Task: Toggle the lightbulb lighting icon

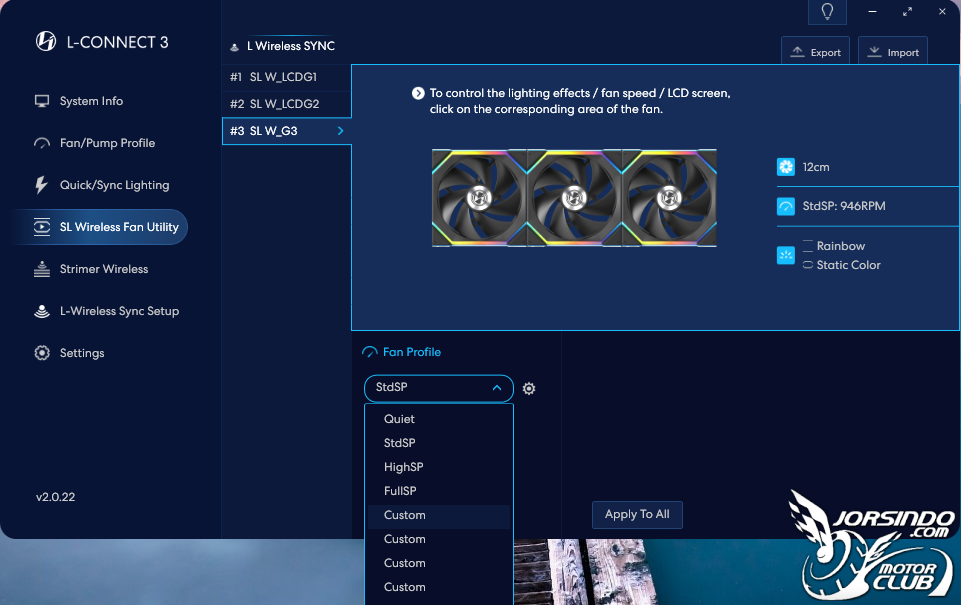Action: pyautogui.click(x=827, y=12)
